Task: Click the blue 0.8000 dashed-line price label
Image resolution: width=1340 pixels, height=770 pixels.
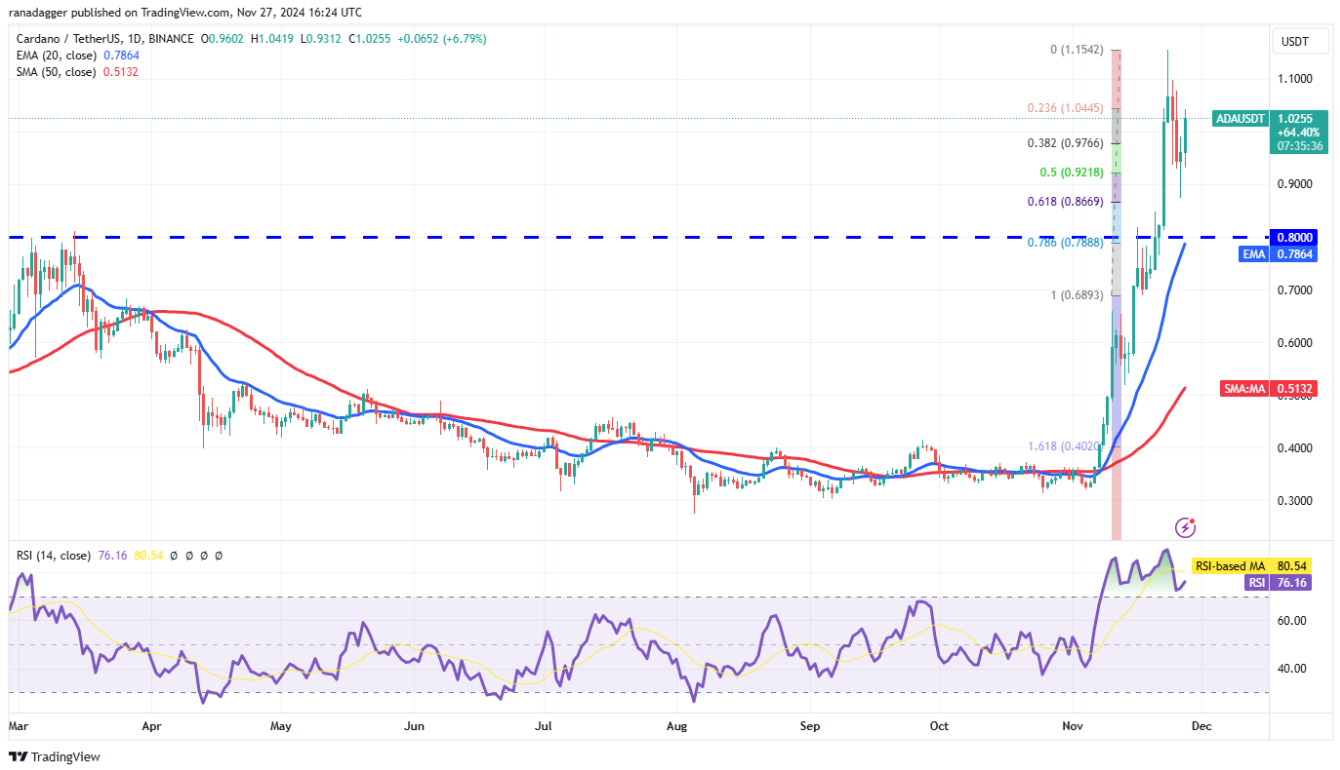Action: tap(1295, 236)
